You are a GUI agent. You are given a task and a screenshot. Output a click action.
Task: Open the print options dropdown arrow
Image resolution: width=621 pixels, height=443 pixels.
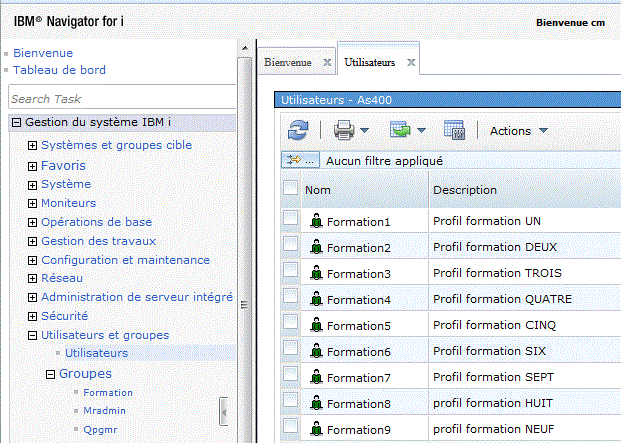[364, 130]
